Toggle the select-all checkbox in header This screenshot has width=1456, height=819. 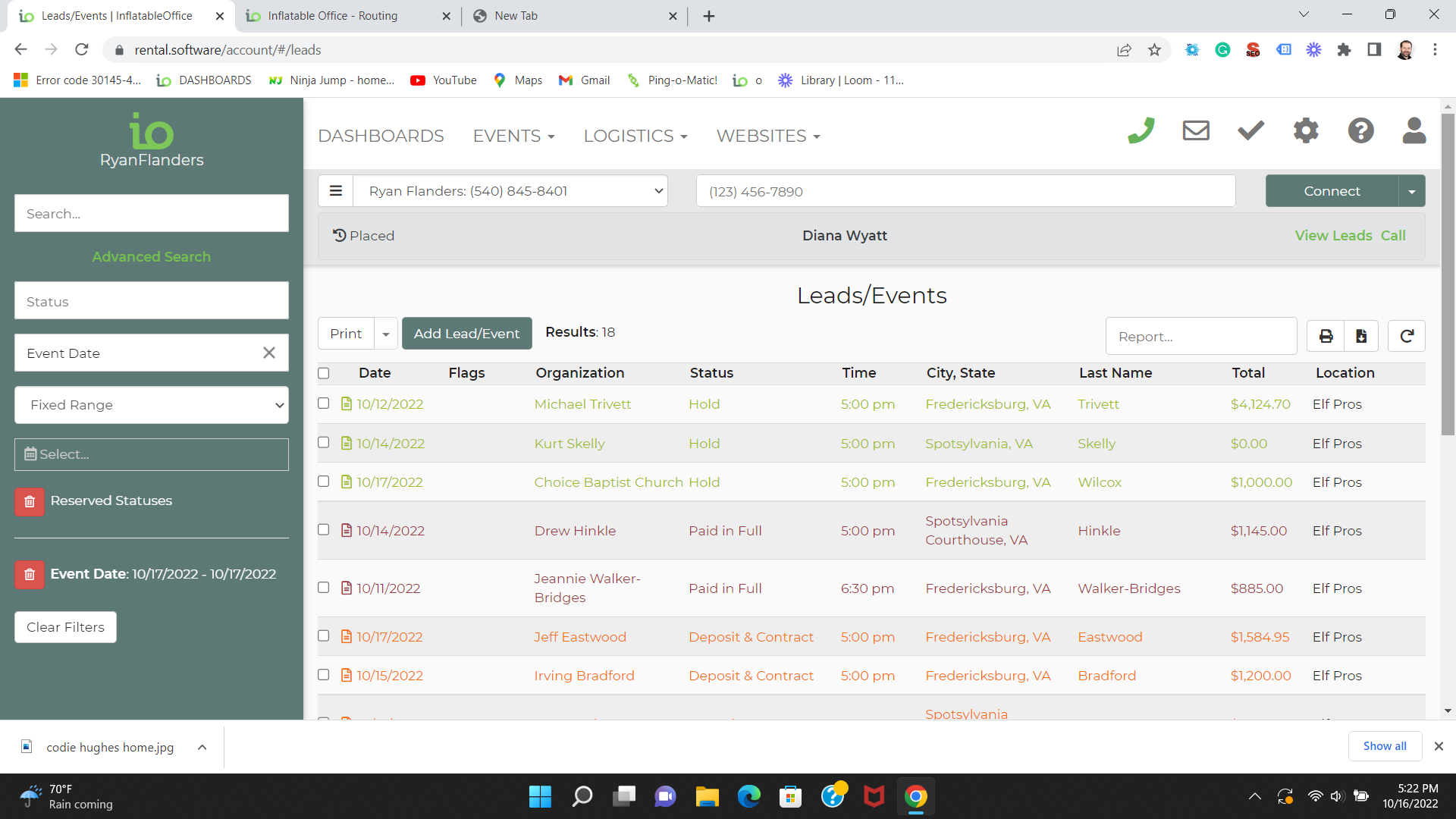click(x=324, y=373)
